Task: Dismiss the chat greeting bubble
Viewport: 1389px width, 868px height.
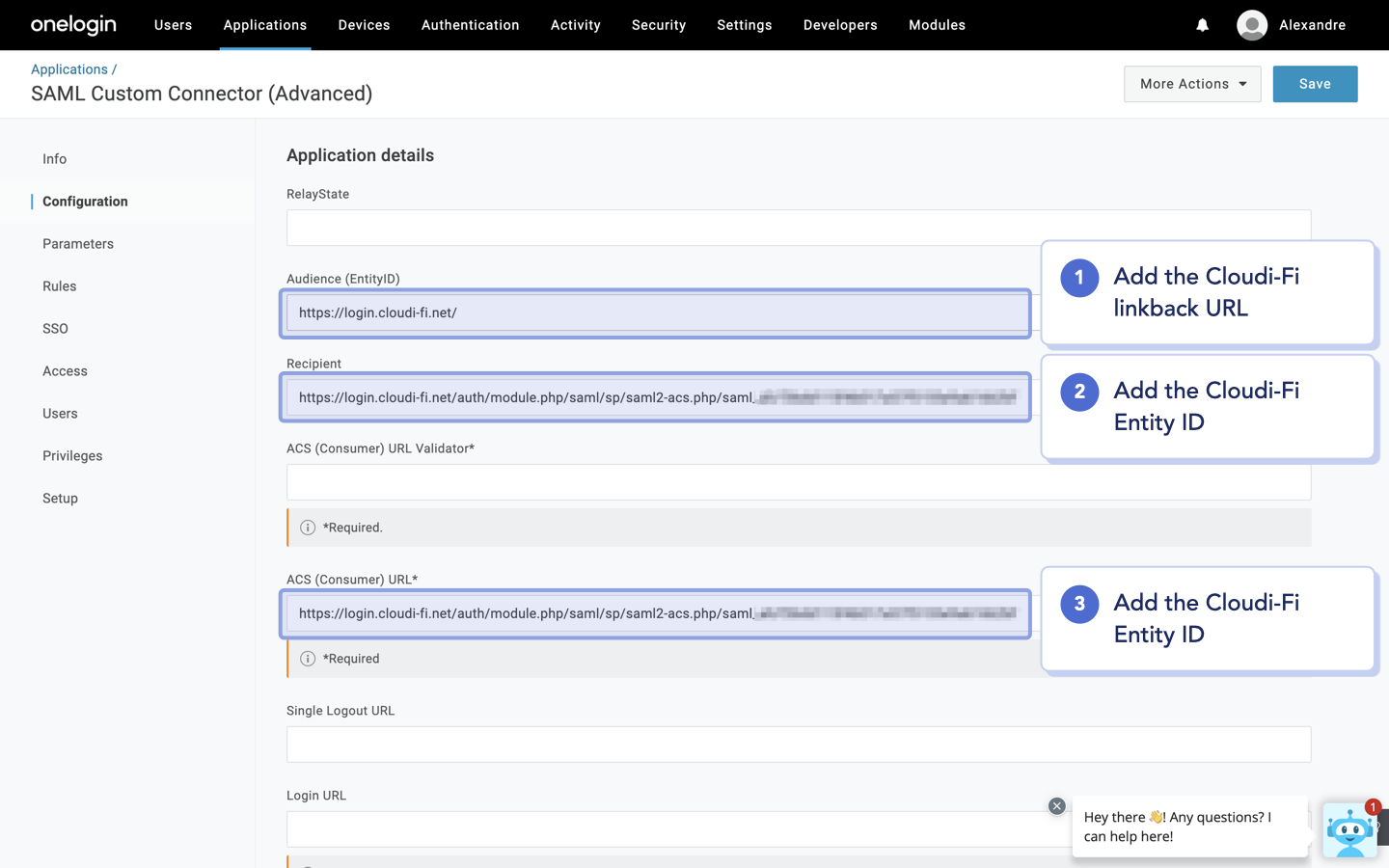Action: click(1056, 805)
